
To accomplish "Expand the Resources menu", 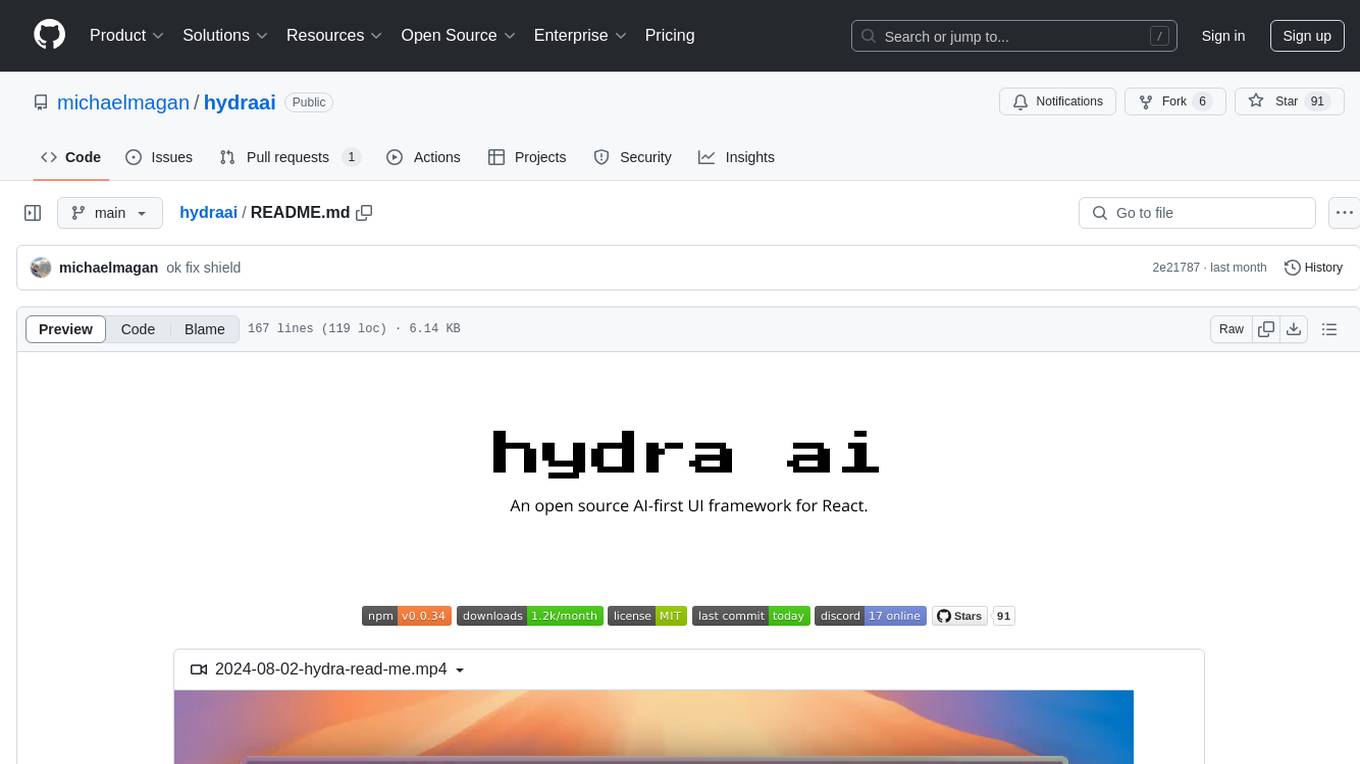I will pos(334,35).
